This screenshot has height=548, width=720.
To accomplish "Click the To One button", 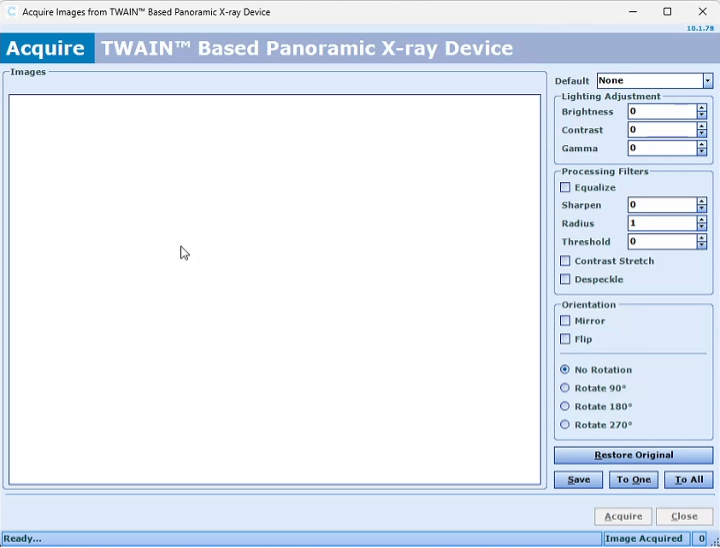I will tap(633, 480).
